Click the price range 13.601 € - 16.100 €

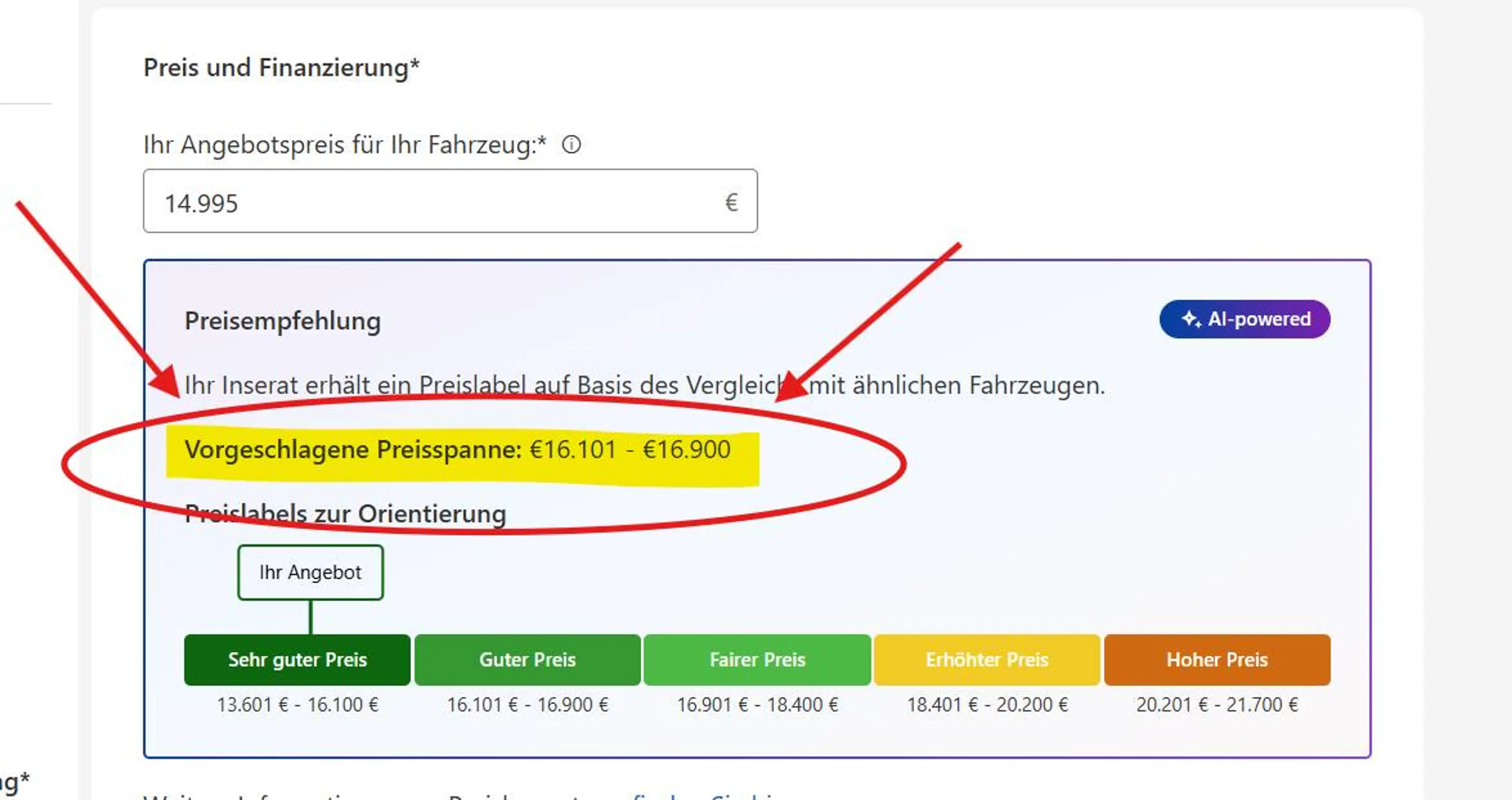coord(298,704)
